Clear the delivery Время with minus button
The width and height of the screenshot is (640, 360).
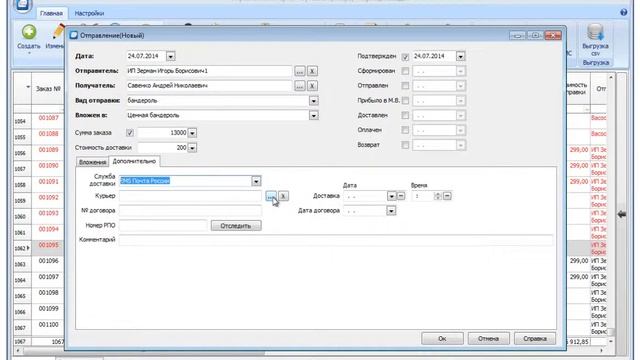click(447, 196)
